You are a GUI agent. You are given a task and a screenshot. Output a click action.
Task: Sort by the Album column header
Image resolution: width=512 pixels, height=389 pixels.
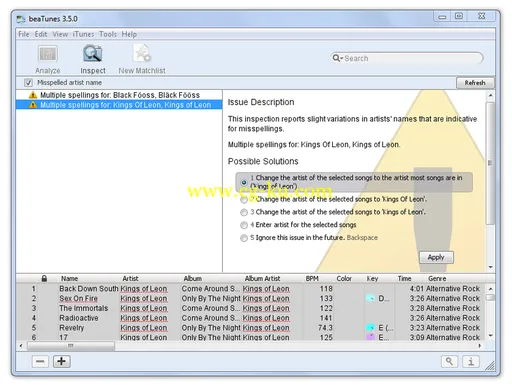[193, 278]
